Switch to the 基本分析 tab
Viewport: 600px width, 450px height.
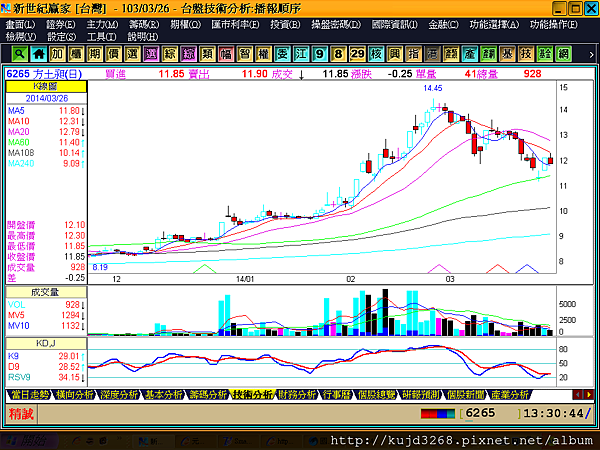click(163, 395)
